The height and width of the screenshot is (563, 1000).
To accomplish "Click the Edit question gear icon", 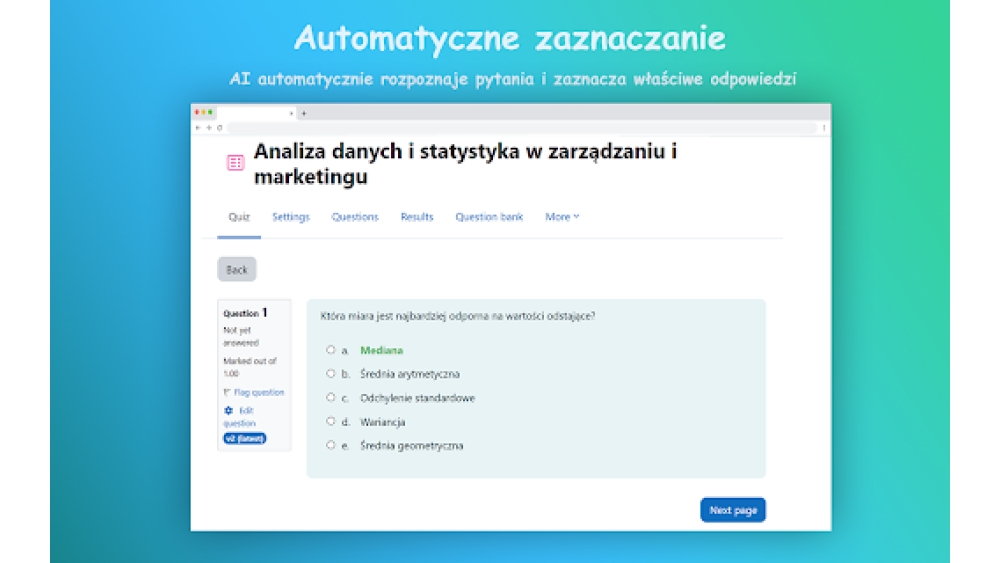I will pos(228,411).
